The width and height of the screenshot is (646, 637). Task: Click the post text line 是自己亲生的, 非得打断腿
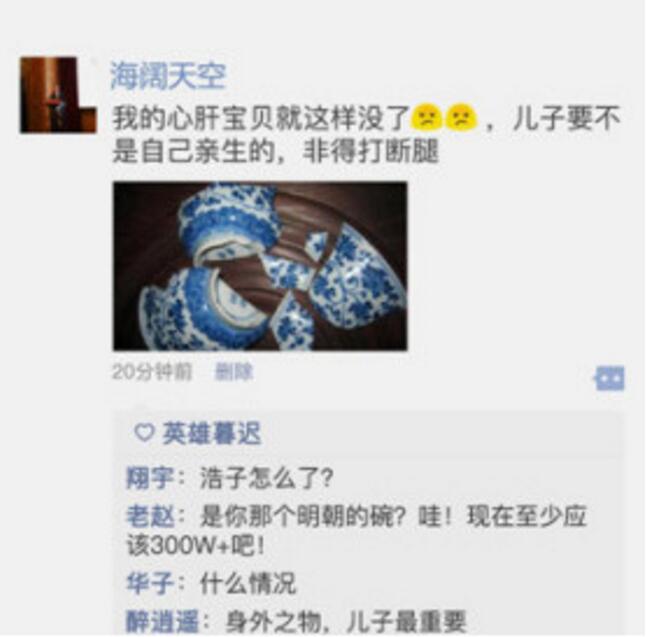pyautogui.click(x=275, y=152)
